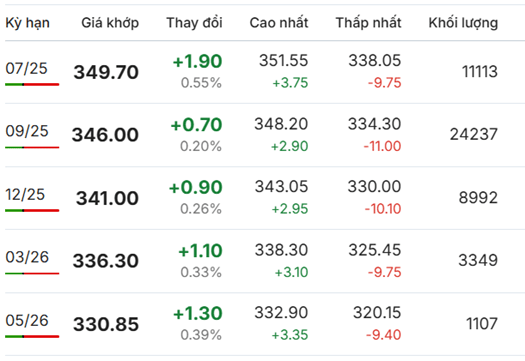This screenshot has height=361, width=525.
Task: Click the Kỳ hạn column header
Action: 27,23
